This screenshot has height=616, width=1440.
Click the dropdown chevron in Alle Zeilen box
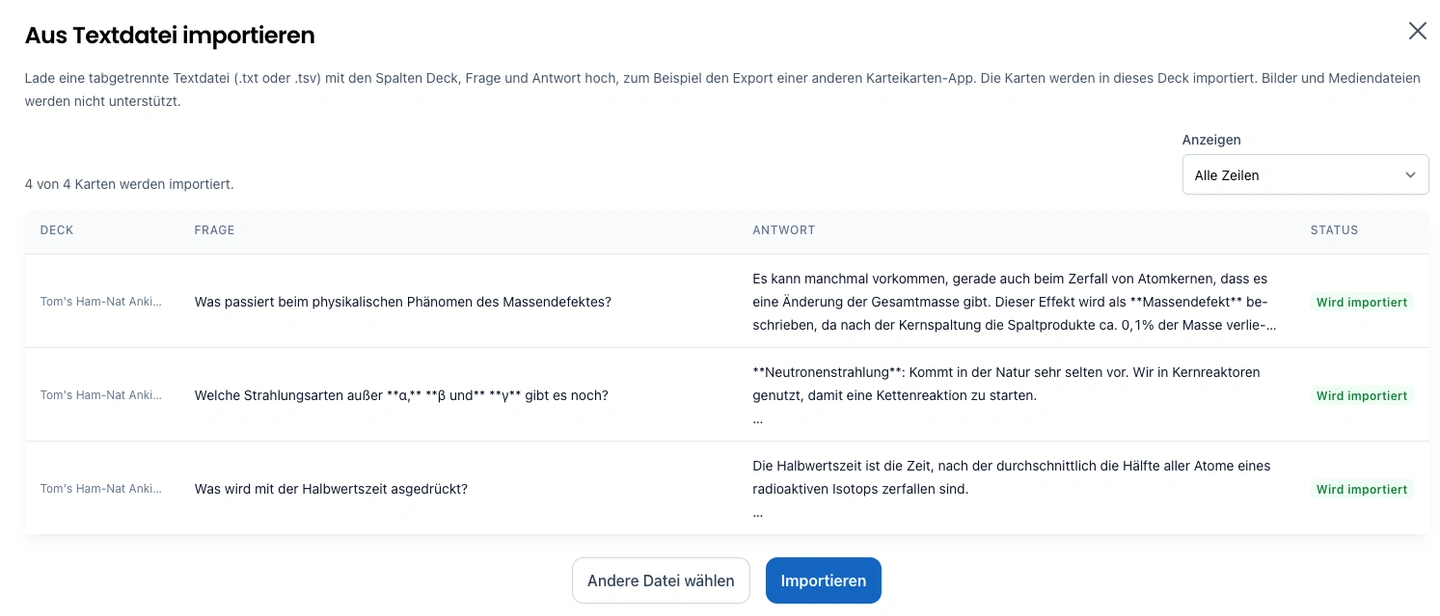click(x=1410, y=175)
